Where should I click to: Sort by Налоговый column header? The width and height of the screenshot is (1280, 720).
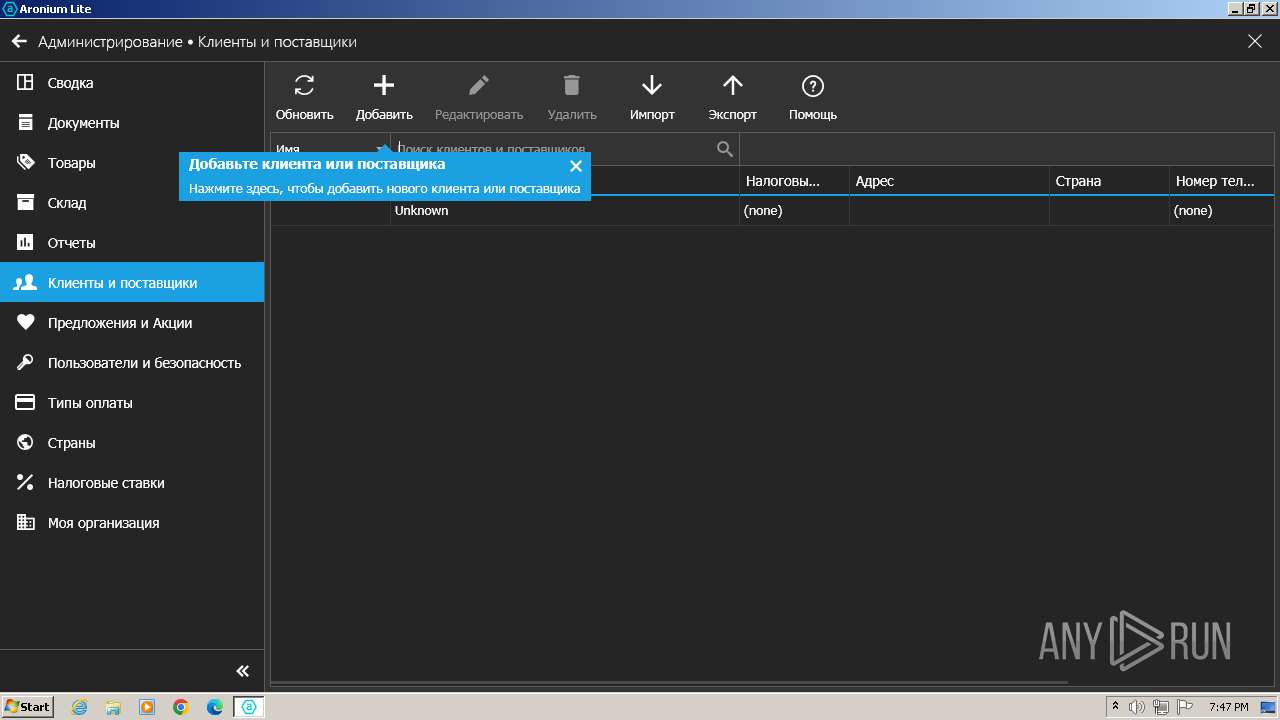pos(794,181)
